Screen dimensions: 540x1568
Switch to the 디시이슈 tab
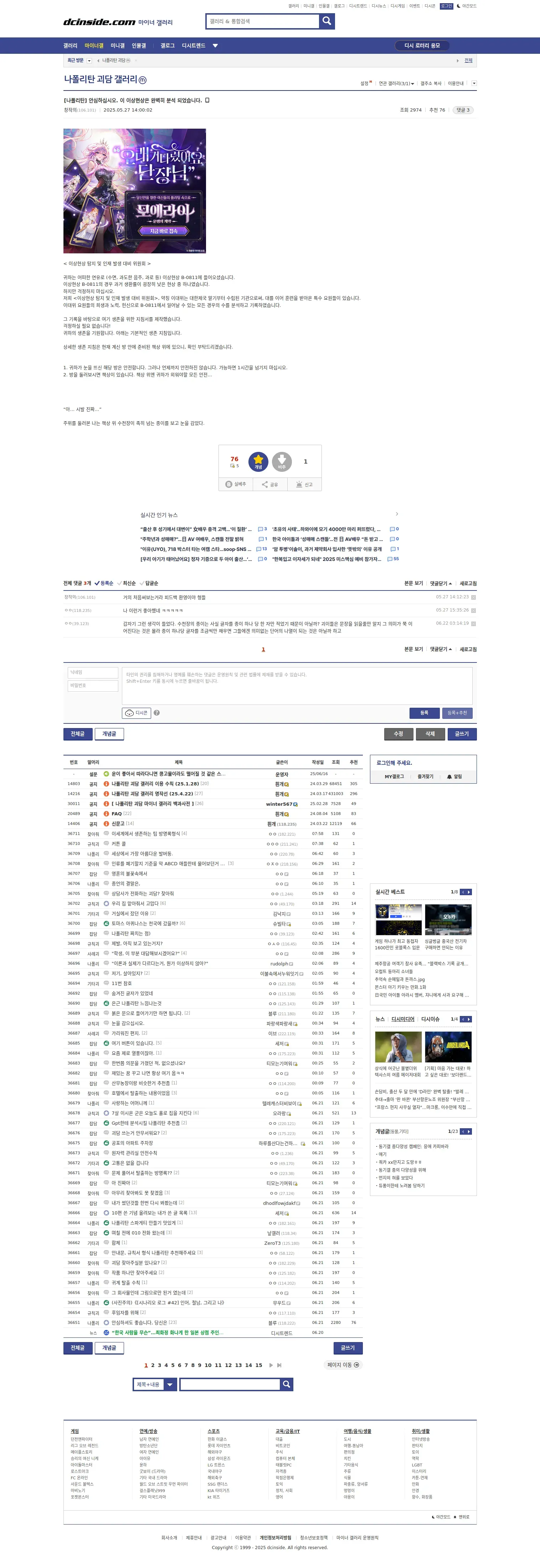(x=431, y=1020)
